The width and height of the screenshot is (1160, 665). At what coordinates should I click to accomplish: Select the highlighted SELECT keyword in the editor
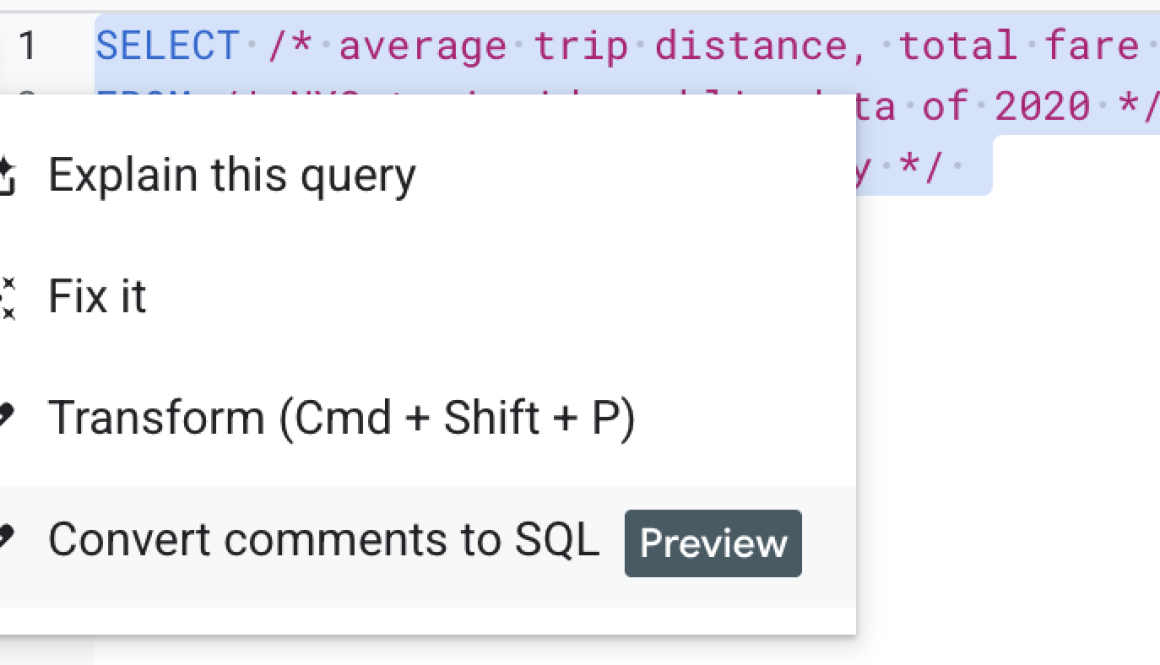167,45
